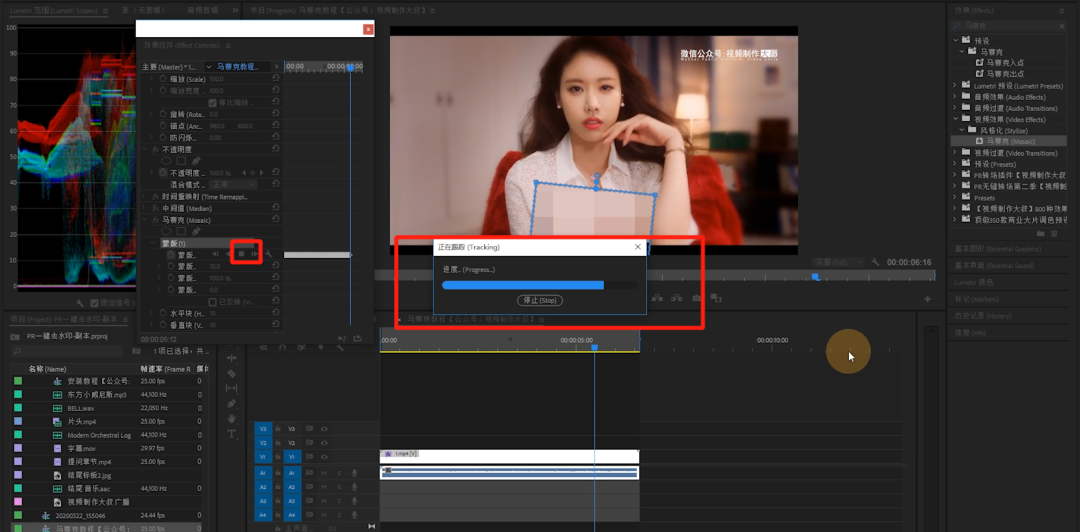The height and width of the screenshot is (532, 1080).
Task: Select the Pen tool in timeline toolbar
Action: [231, 403]
